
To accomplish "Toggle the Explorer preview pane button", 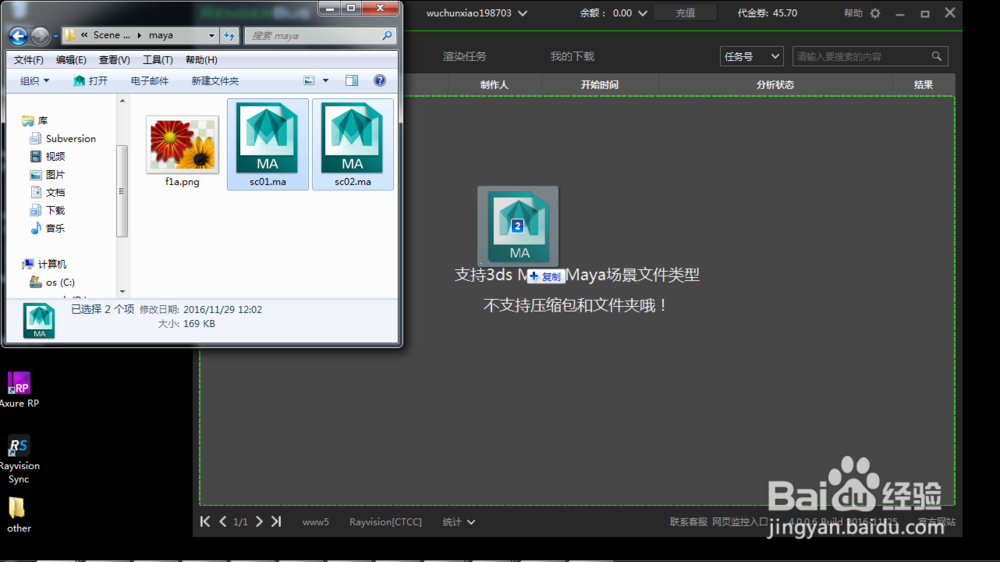I will coord(351,80).
